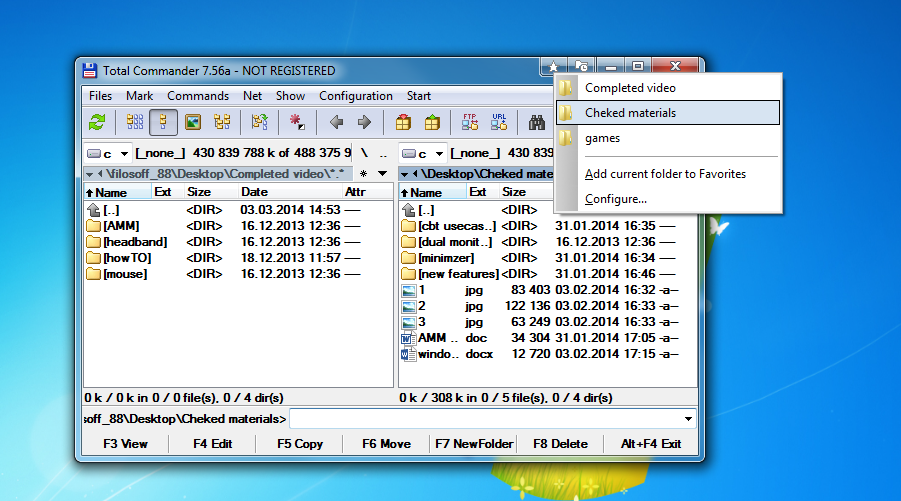Image resolution: width=901 pixels, height=501 pixels.
Task: Sort left panel by Date column header
Action: 290,192
